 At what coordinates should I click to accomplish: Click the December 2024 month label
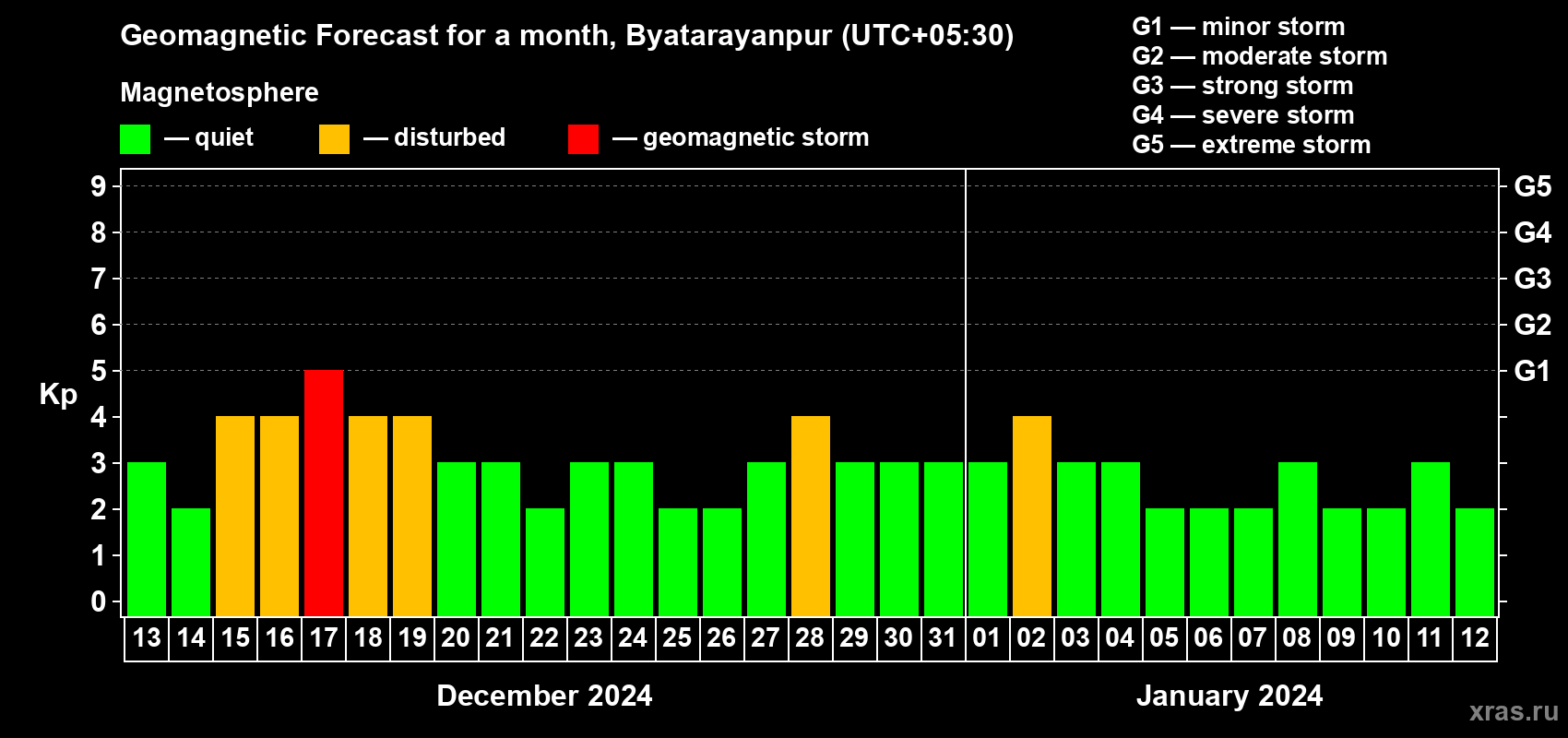[544, 696]
